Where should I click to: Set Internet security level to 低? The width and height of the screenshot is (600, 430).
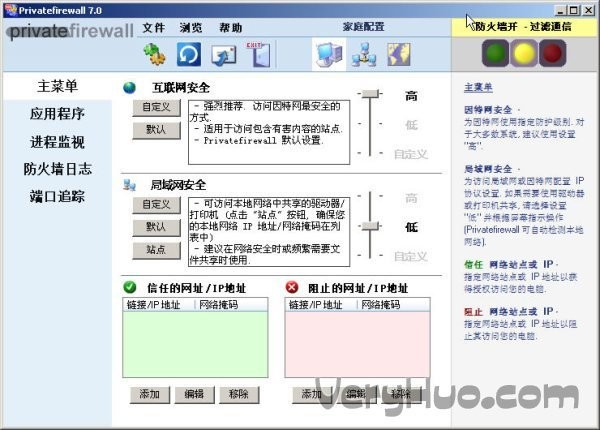click(411, 125)
